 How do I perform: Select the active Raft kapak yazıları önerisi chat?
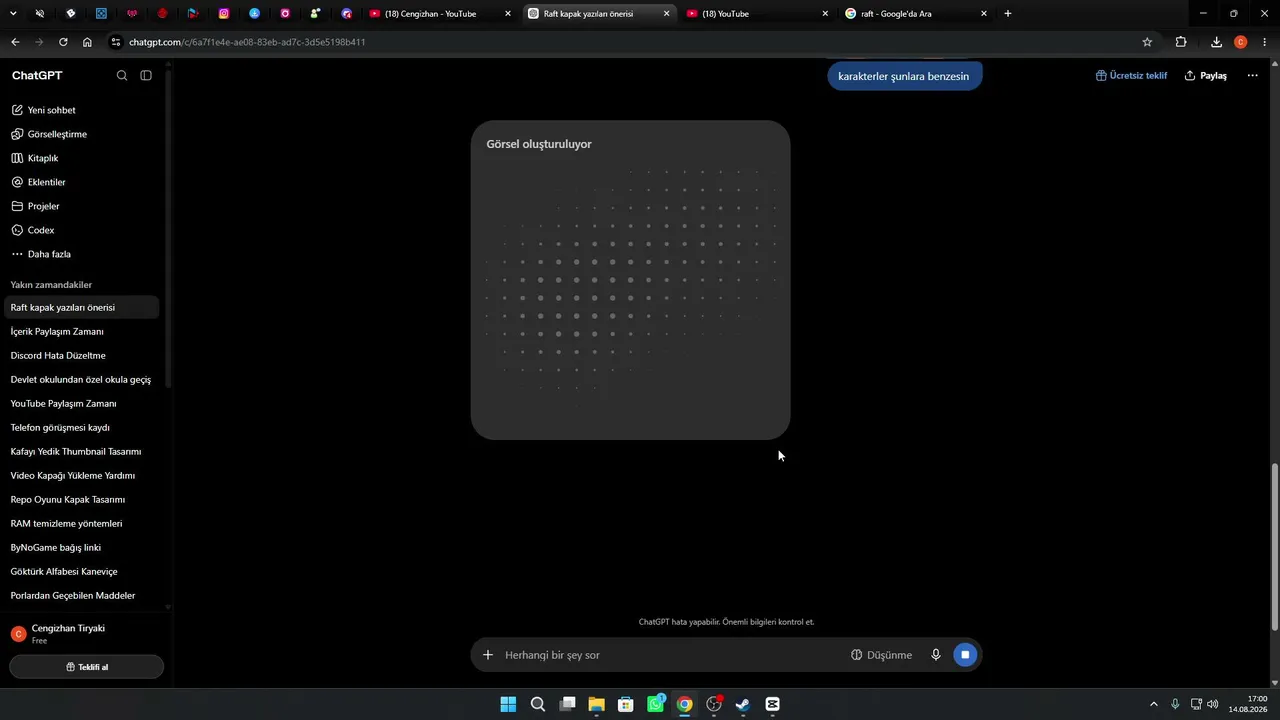coord(82,308)
